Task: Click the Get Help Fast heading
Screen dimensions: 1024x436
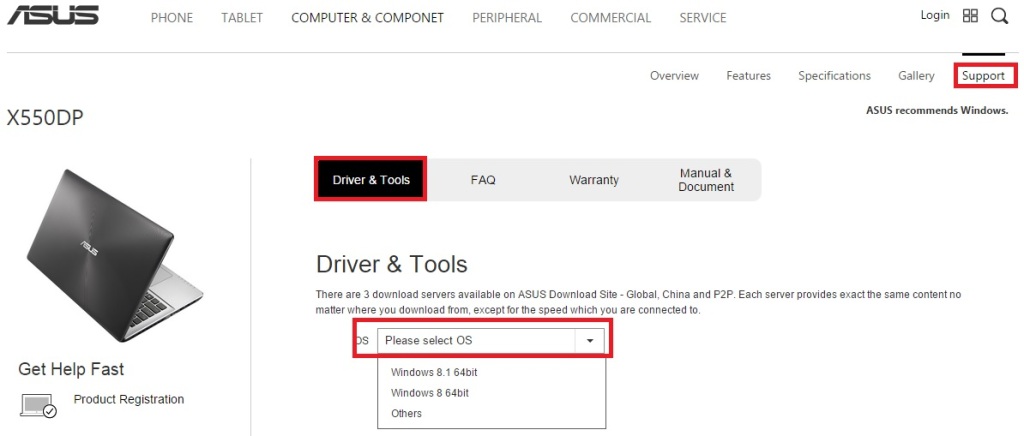Action: [71, 369]
